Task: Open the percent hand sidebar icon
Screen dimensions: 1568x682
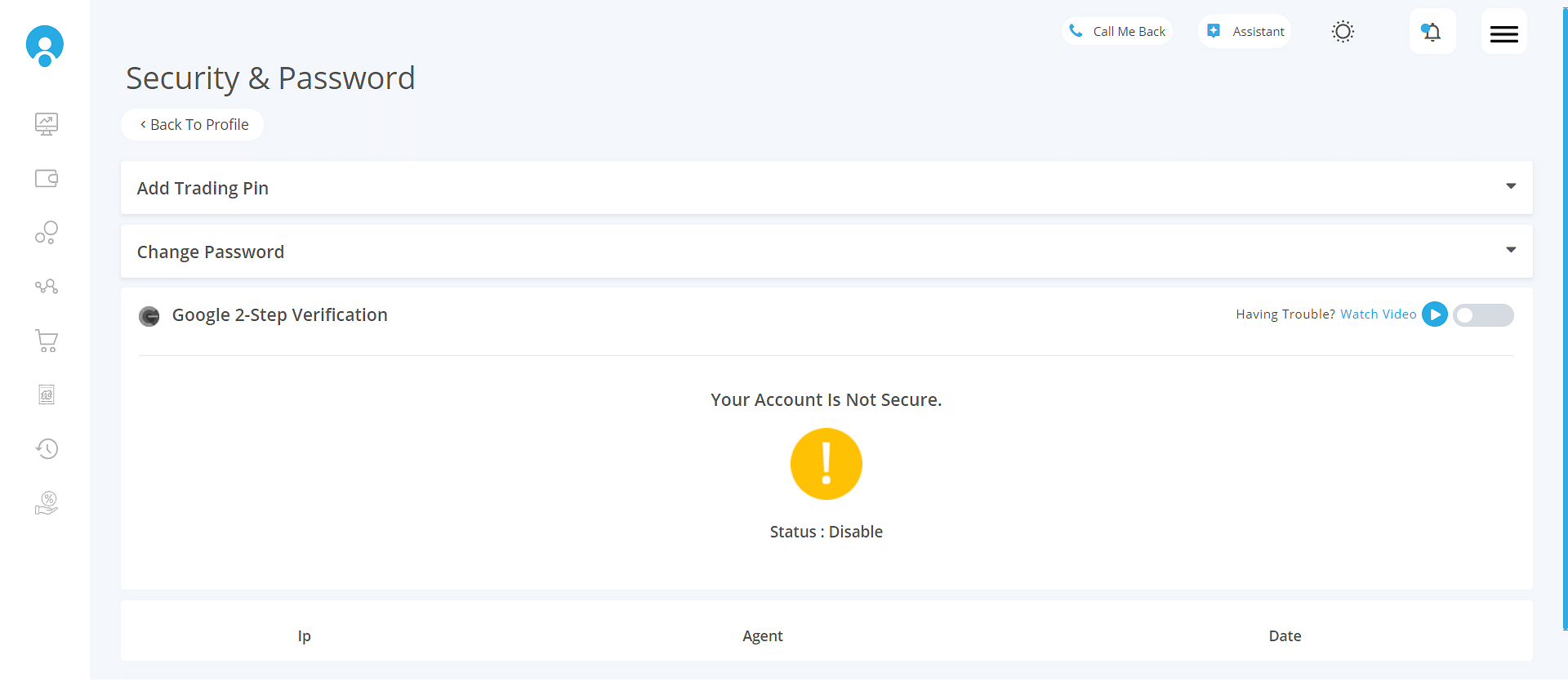Action: [47, 503]
